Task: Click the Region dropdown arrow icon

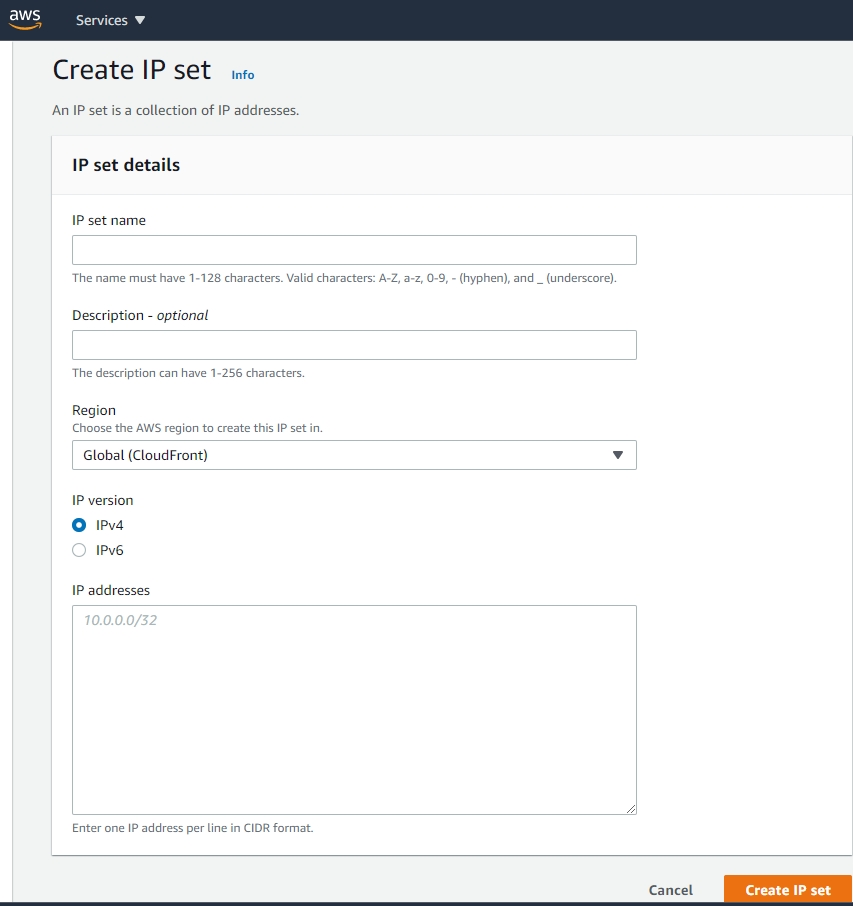Action: click(x=618, y=455)
